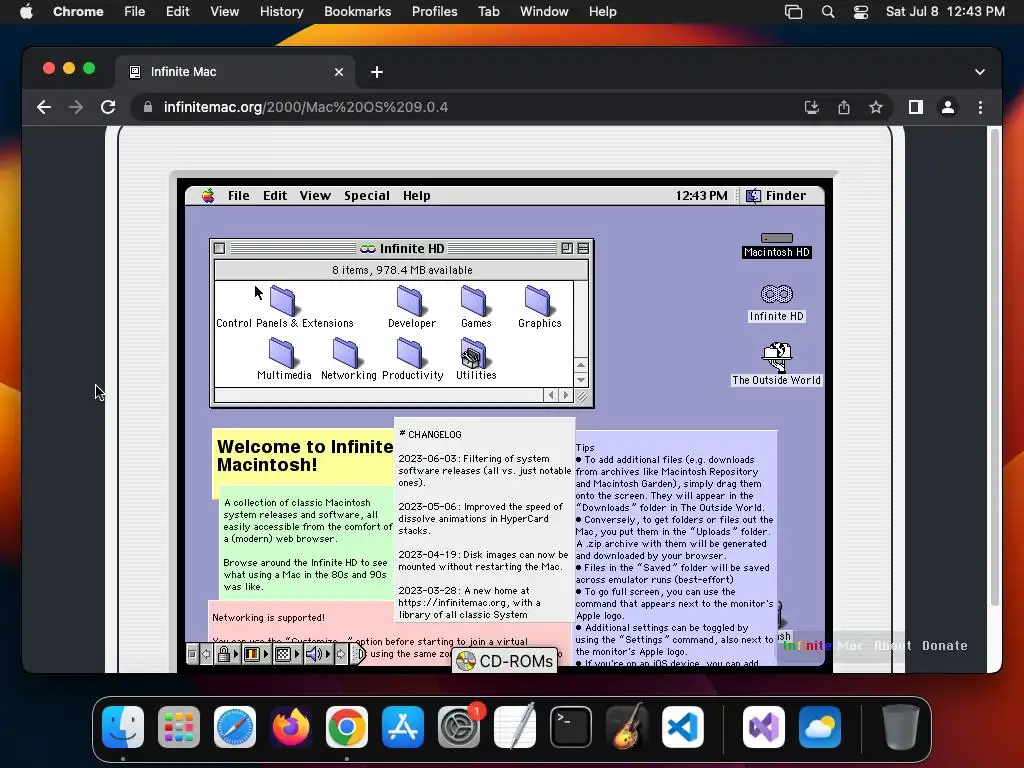Viewport: 1024px width, 768px height.
Task: Open Terminal from the Dock
Action: click(571, 726)
